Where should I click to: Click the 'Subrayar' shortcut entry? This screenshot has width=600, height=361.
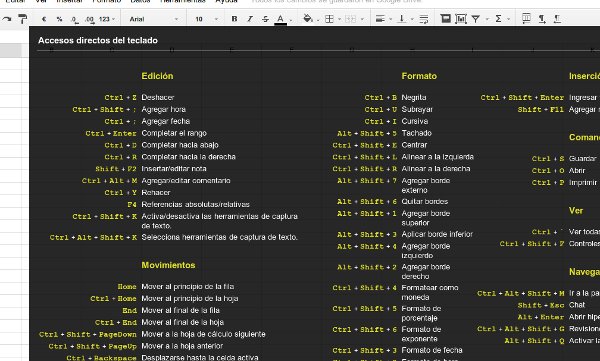click(x=417, y=109)
